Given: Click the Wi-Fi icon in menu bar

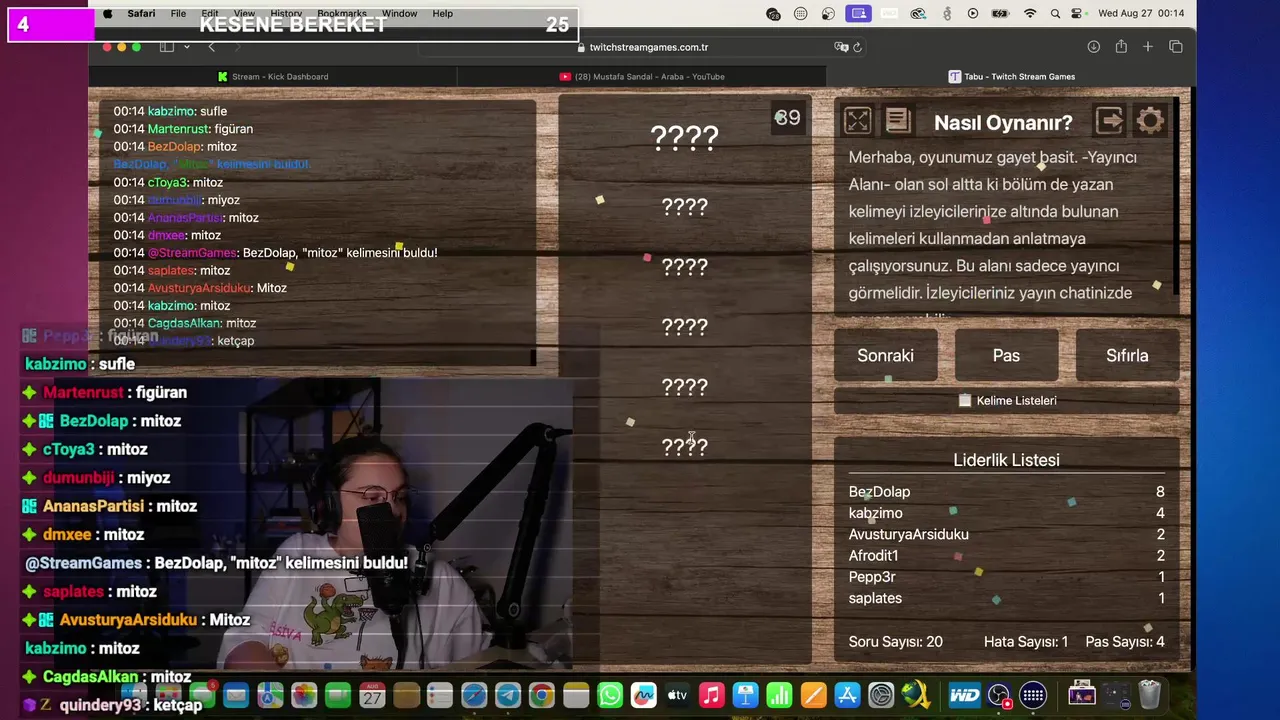Looking at the screenshot, I should click(1030, 14).
